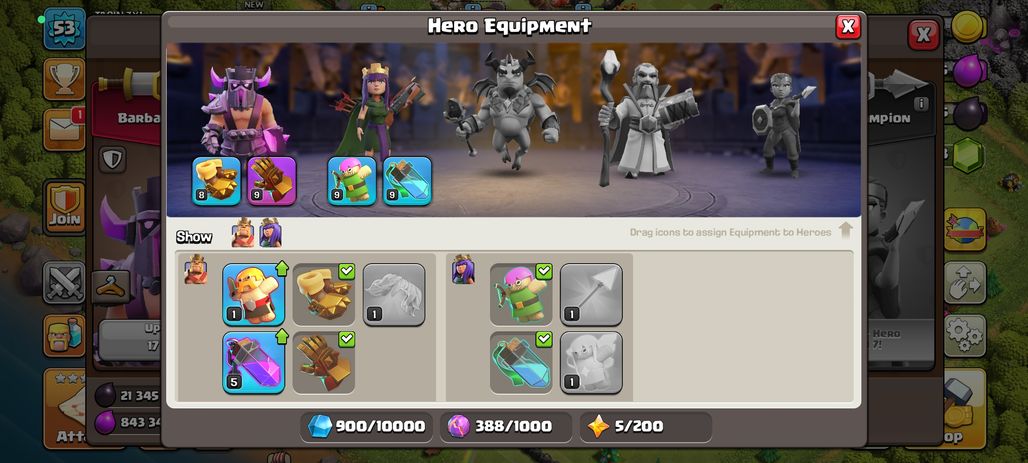Viewport: 1028px width, 463px height.
Task: Select the grayed-out Minion Prince hero
Action: click(503, 111)
